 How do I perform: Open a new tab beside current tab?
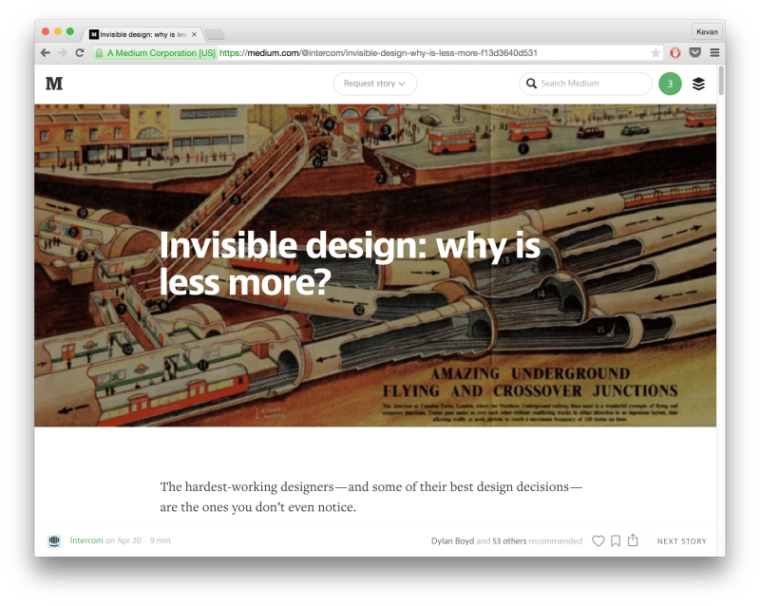pyautogui.click(x=215, y=34)
